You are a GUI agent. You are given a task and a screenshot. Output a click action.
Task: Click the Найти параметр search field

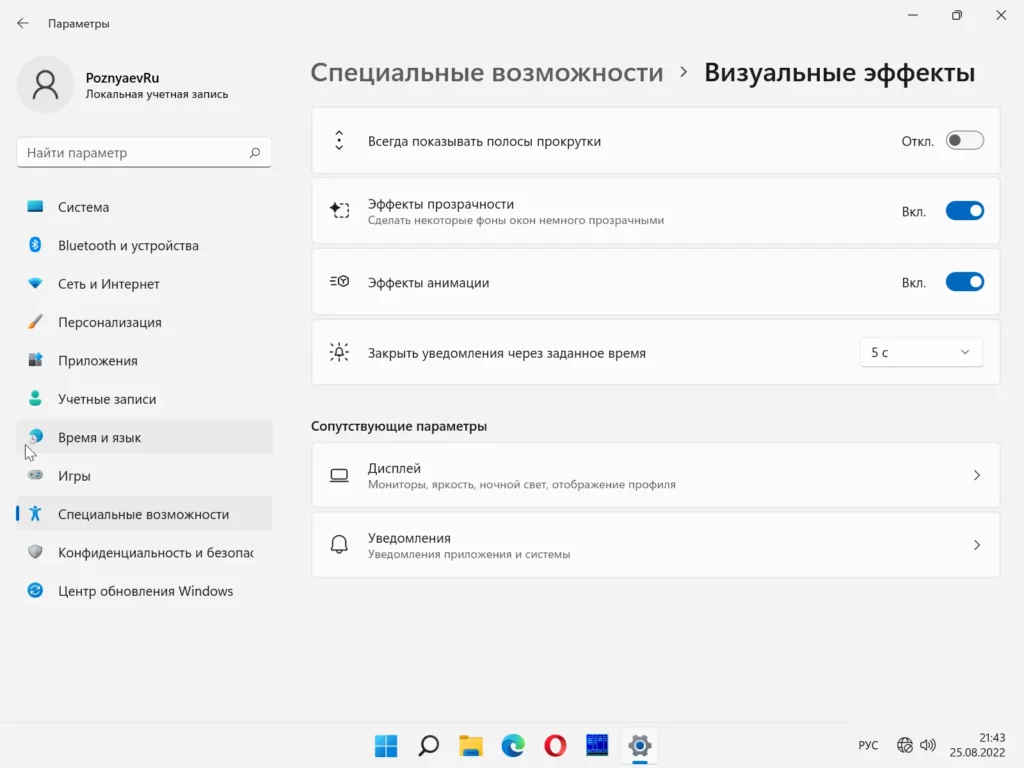[130, 153]
